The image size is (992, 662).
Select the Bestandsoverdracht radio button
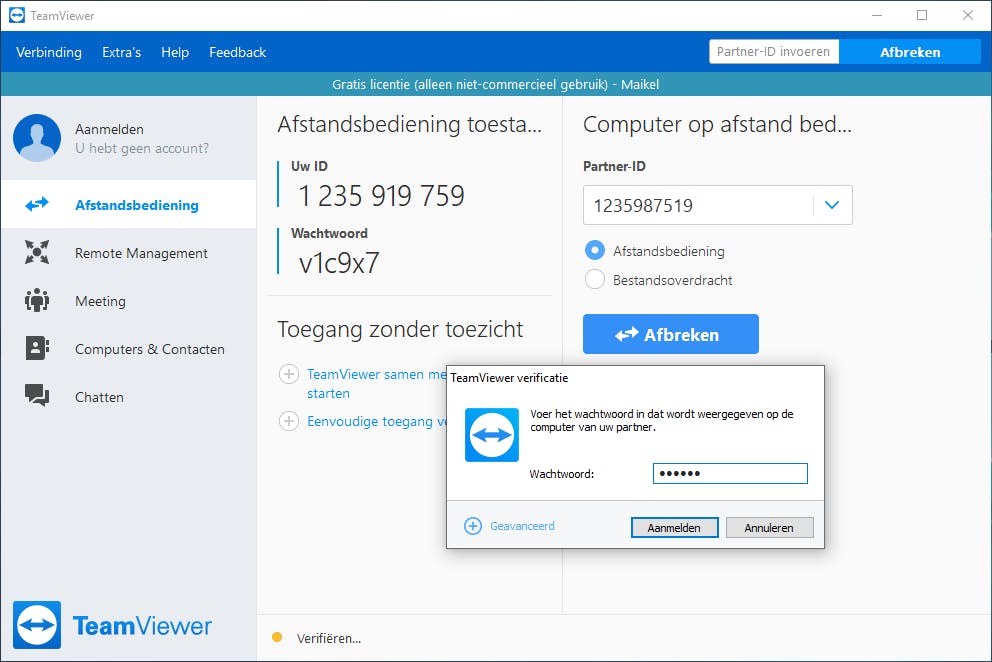595,279
